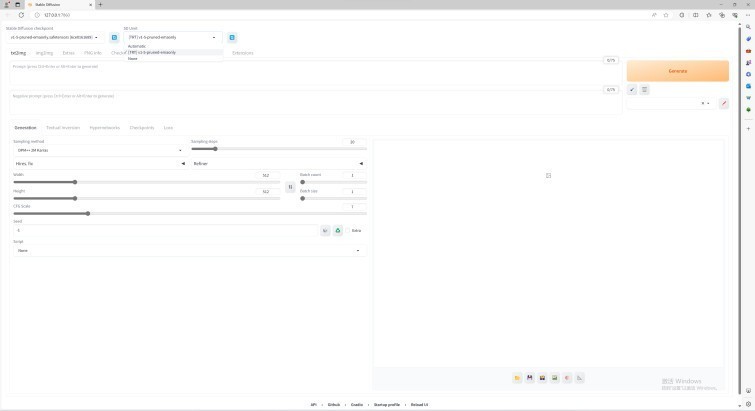Select the Generation sub-tab
The image size is (755, 411).
click(25, 128)
